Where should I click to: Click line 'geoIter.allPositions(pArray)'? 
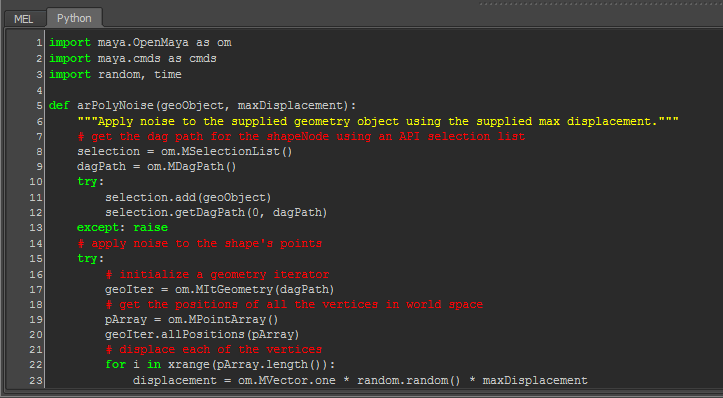click(x=202, y=334)
